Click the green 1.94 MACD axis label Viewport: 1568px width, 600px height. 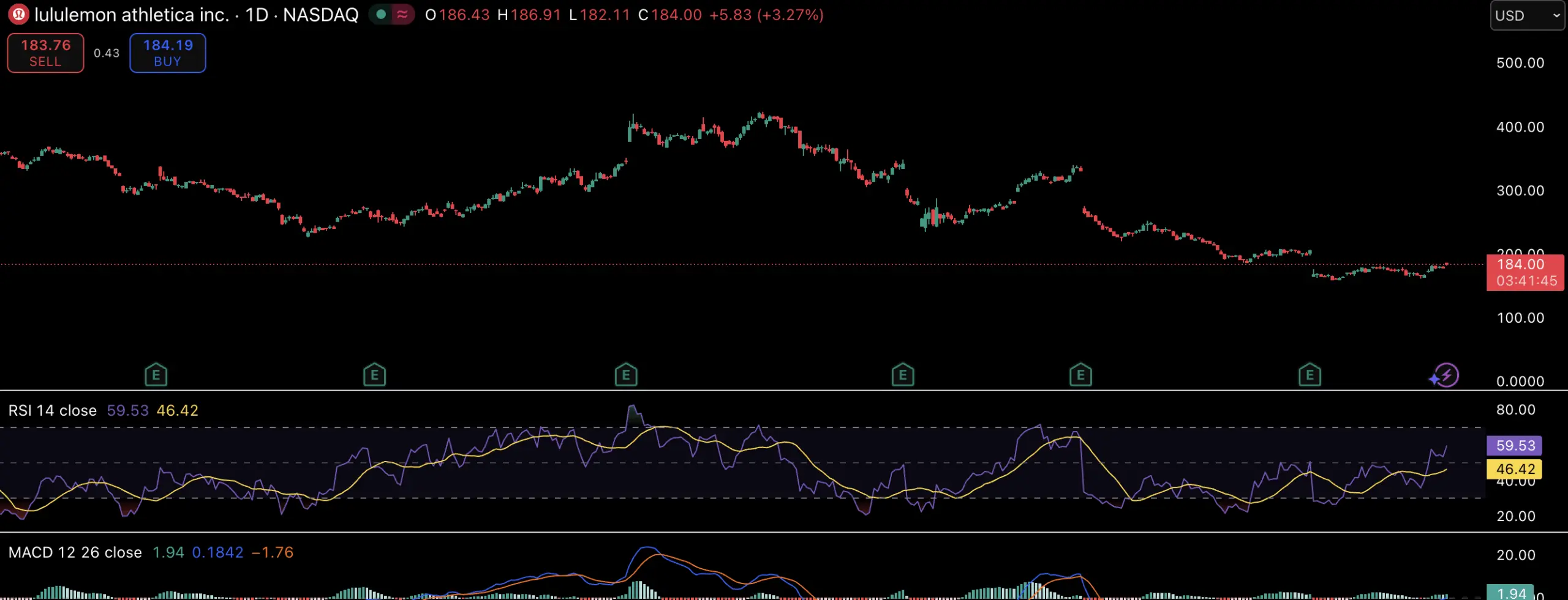pyautogui.click(x=1510, y=593)
